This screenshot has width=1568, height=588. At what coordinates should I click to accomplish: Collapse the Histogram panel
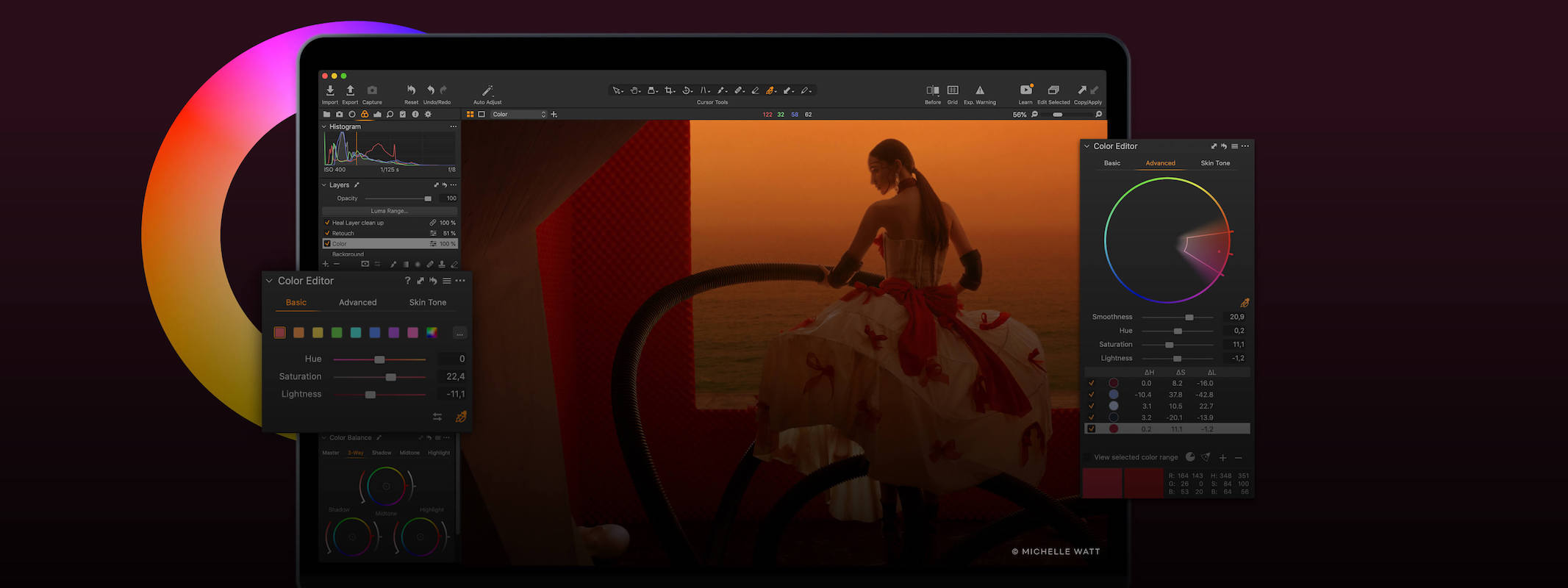tap(324, 126)
